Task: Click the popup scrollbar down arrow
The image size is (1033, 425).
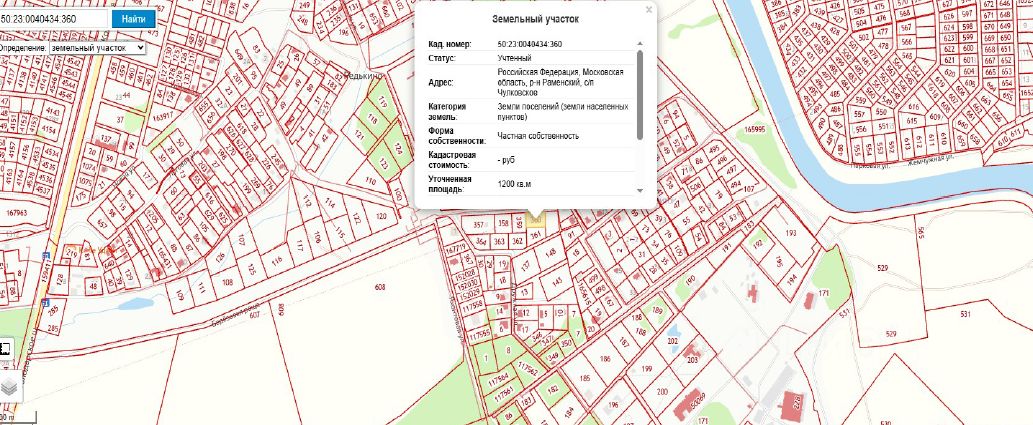Action: [640, 189]
